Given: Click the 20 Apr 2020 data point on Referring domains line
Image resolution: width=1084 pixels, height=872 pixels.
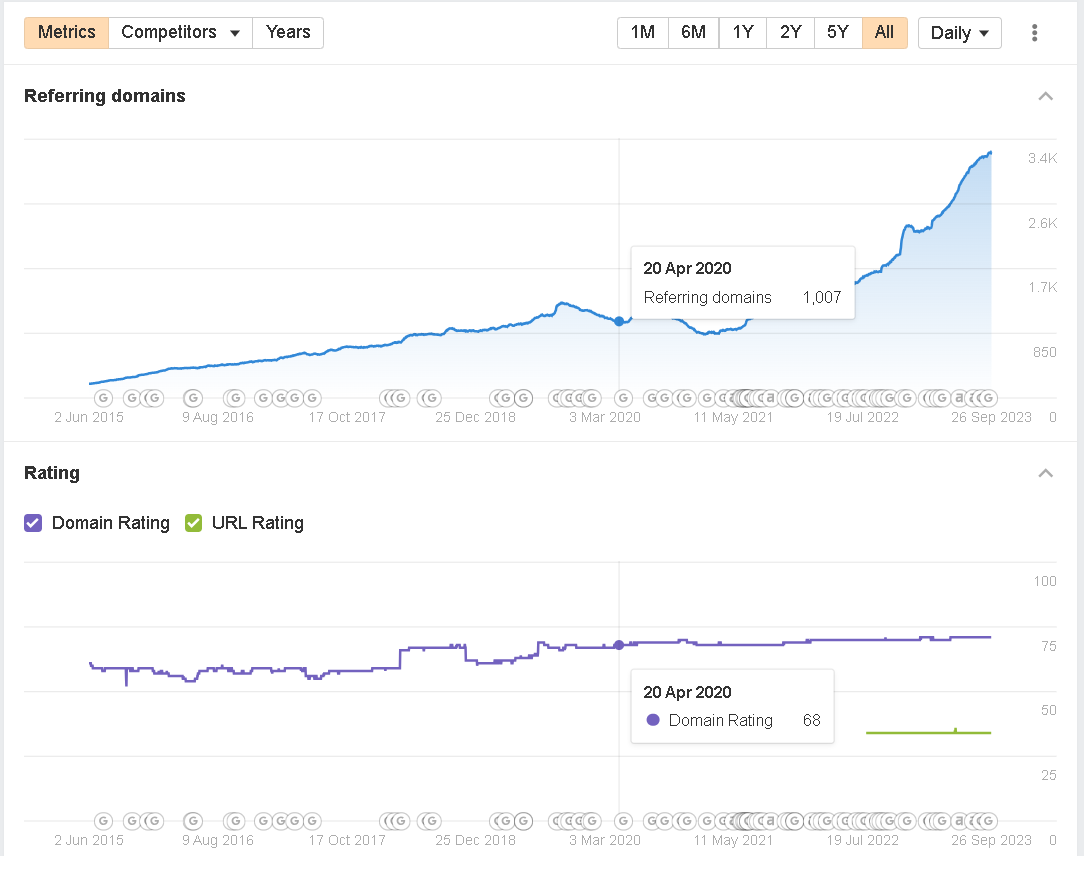Looking at the screenshot, I should [619, 321].
